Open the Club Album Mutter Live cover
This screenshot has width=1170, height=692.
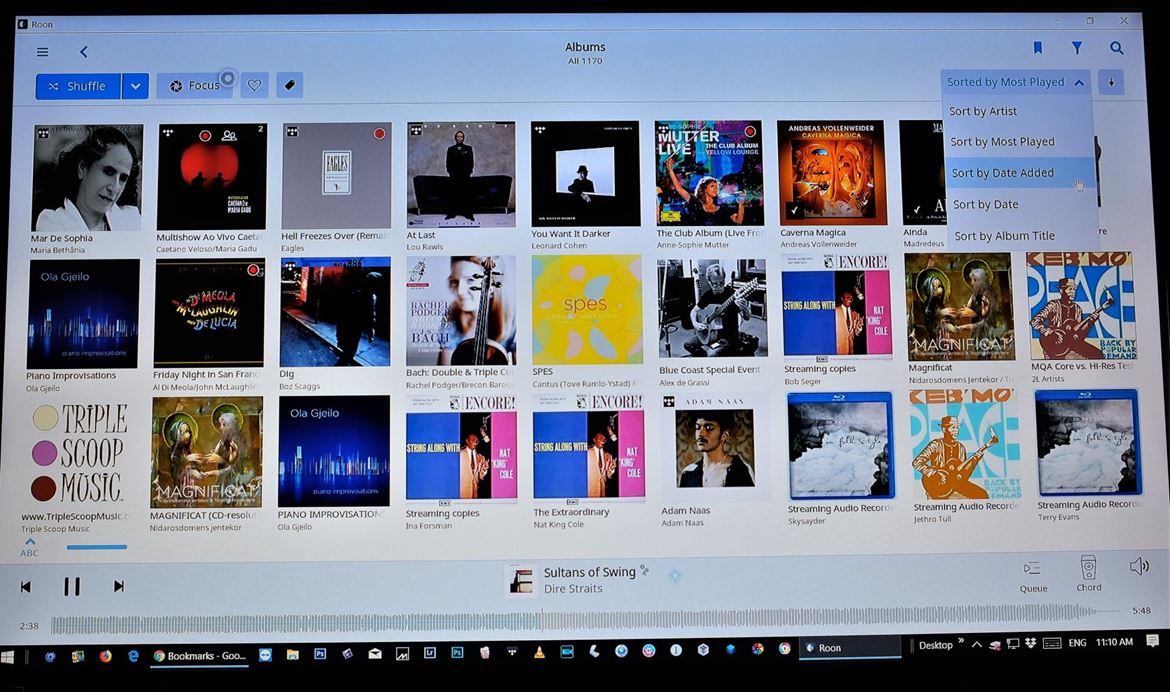[x=709, y=173]
